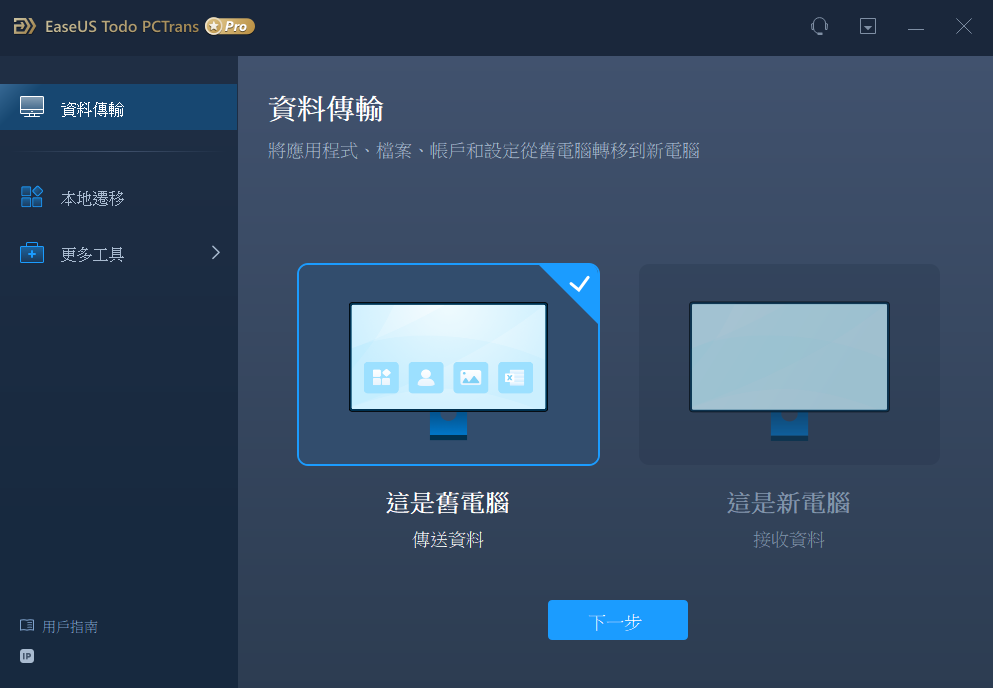This screenshot has height=688, width=993.
Task: Select the old computer card
Action: (x=448, y=364)
